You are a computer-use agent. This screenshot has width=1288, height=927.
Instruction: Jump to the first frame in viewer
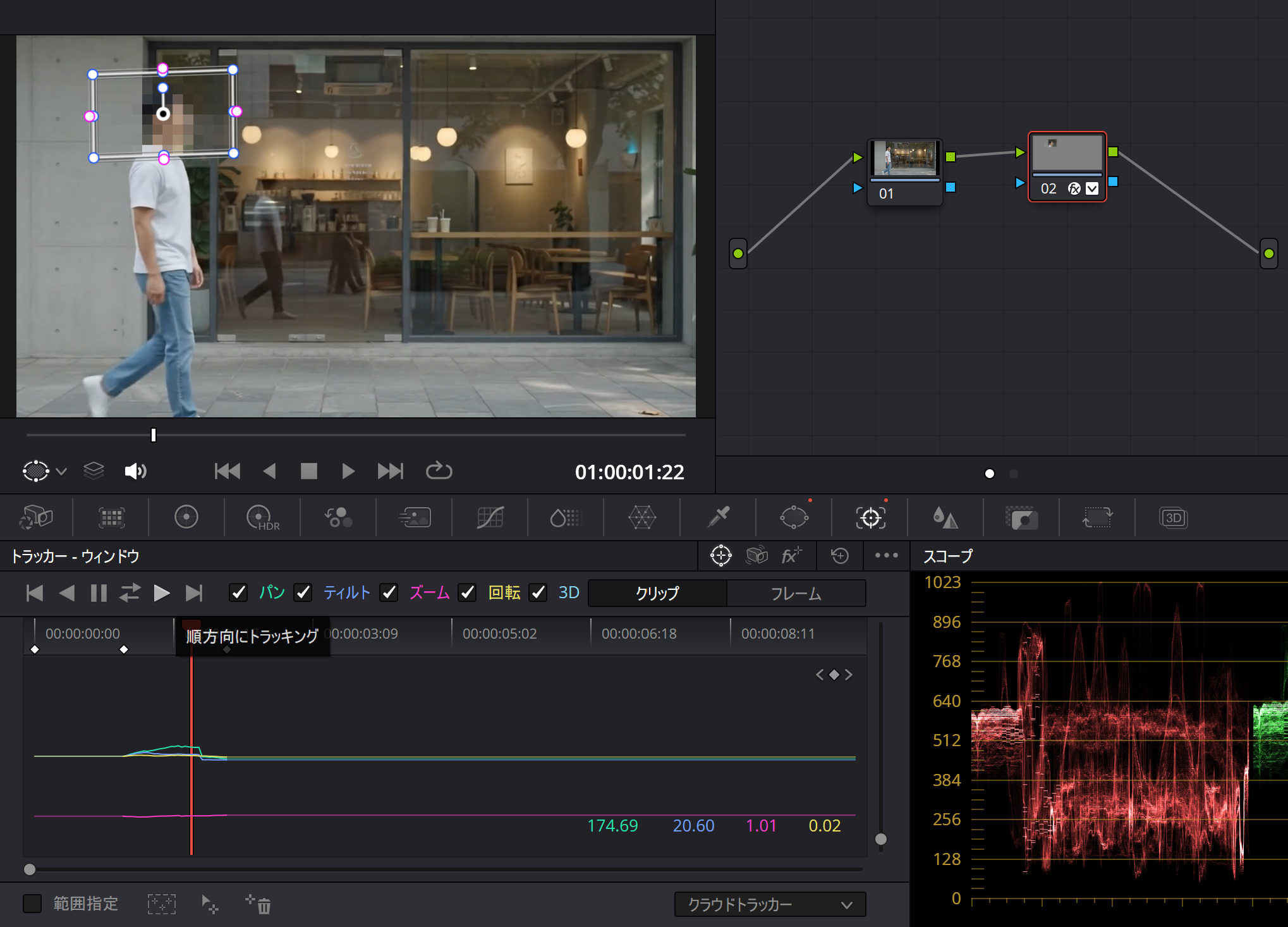click(x=228, y=471)
